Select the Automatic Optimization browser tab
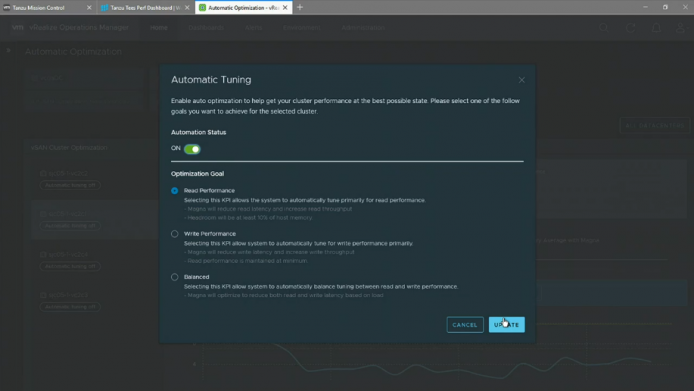Viewport: 694px width, 391px height. [x=243, y=8]
